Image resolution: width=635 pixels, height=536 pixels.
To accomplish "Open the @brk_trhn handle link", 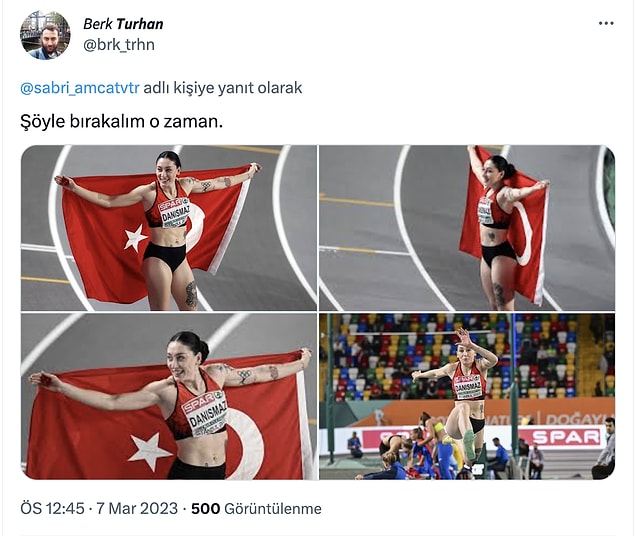I will point(119,45).
